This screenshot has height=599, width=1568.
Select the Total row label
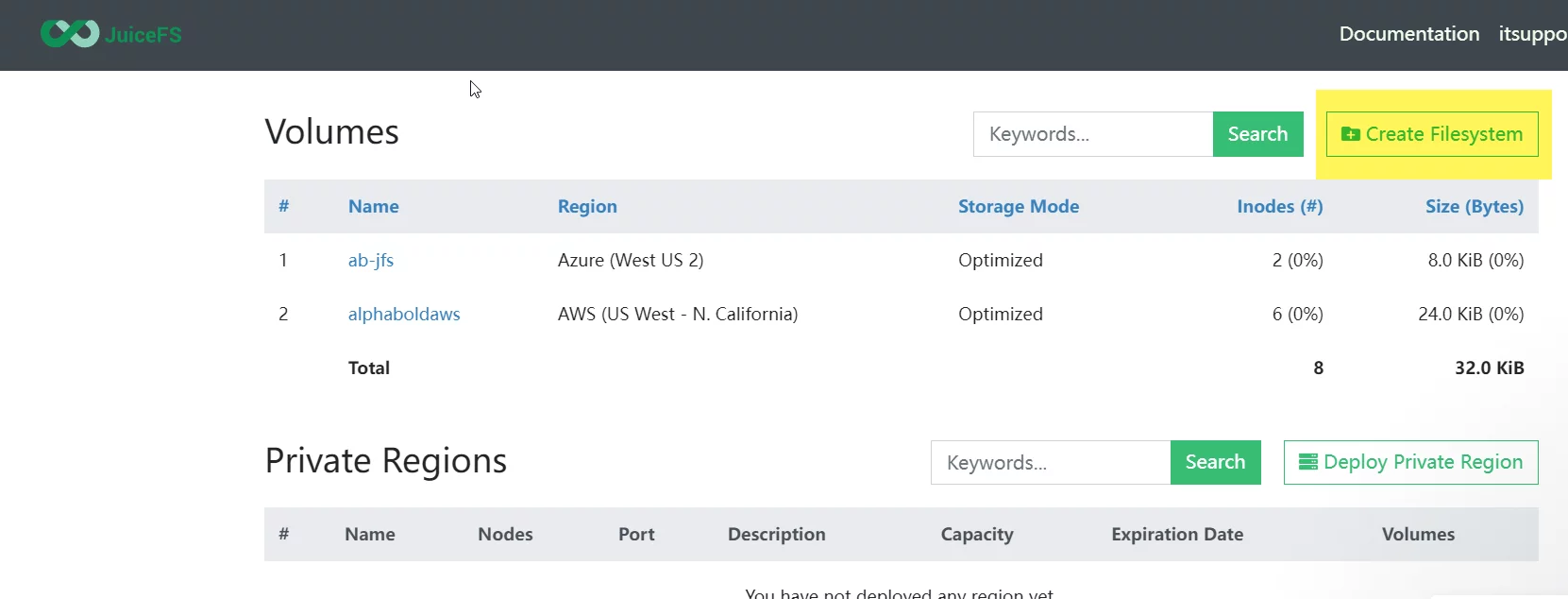click(x=368, y=368)
